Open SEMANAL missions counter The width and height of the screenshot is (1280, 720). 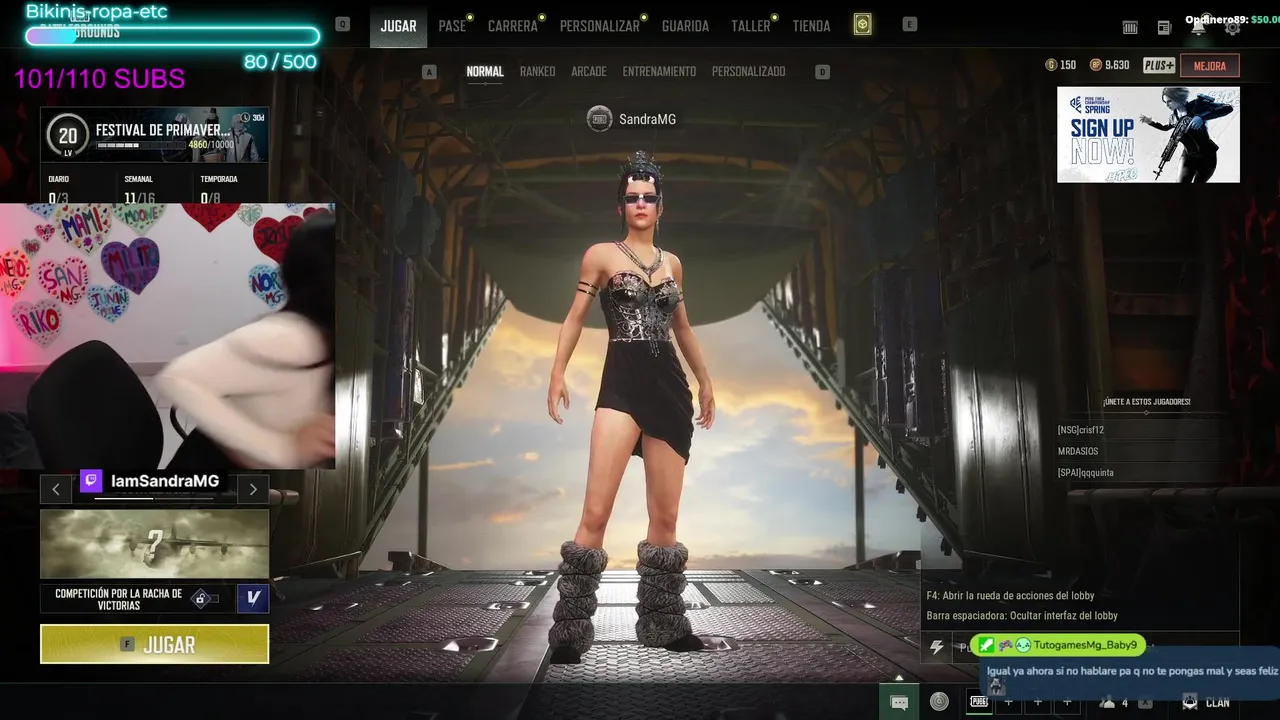tap(139, 190)
